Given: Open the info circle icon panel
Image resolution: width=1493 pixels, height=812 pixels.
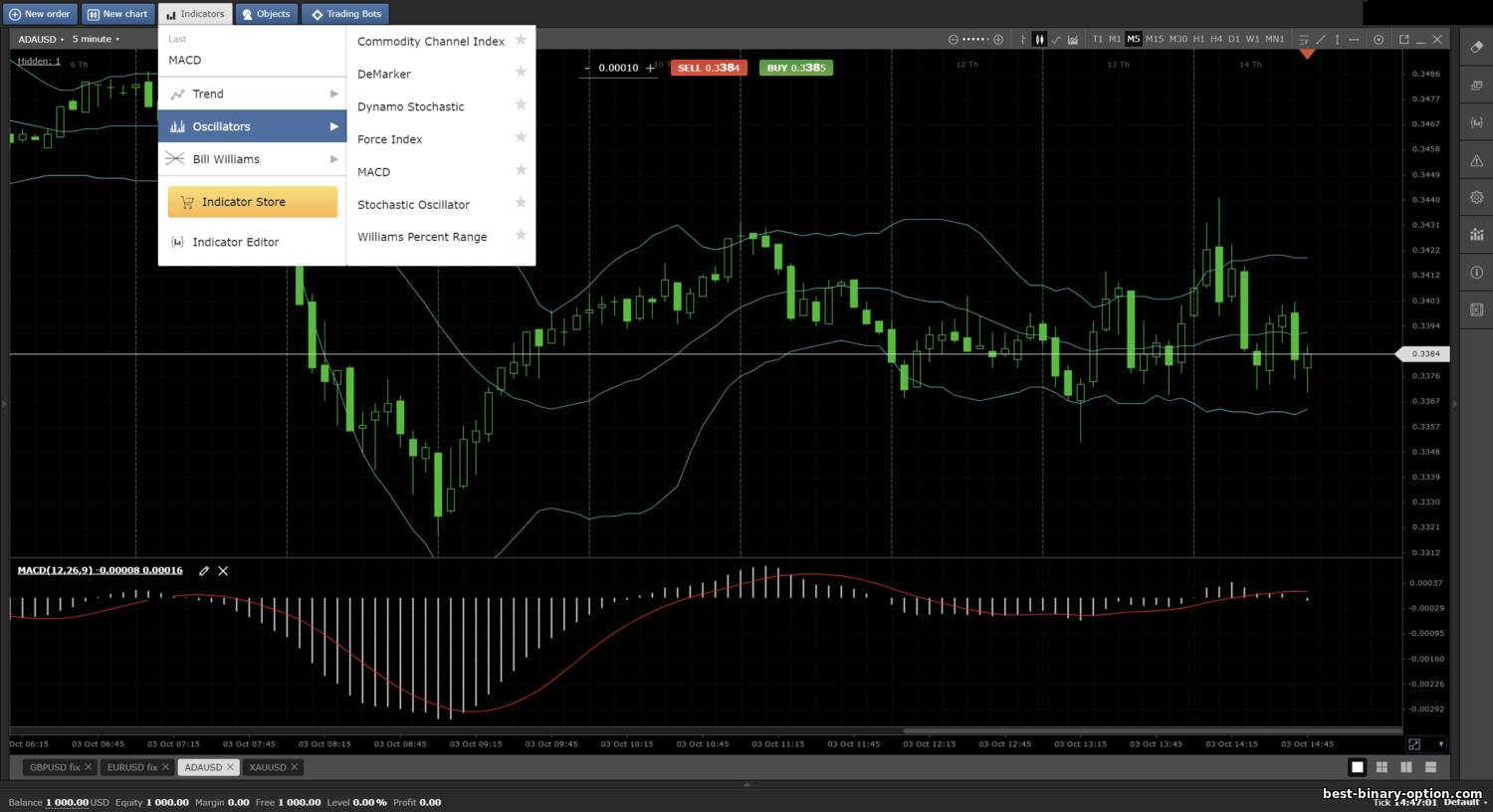Looking at the screenshot, I should click(x=1476, y=272).
